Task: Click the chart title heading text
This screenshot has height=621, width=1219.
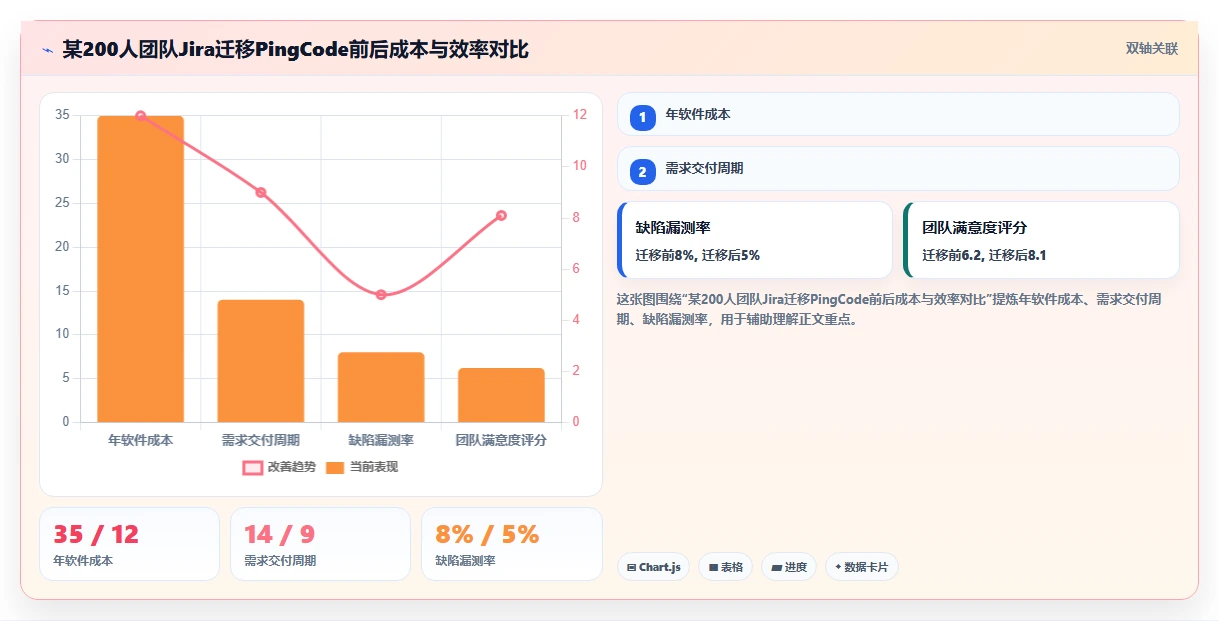Action: [295, 50]
